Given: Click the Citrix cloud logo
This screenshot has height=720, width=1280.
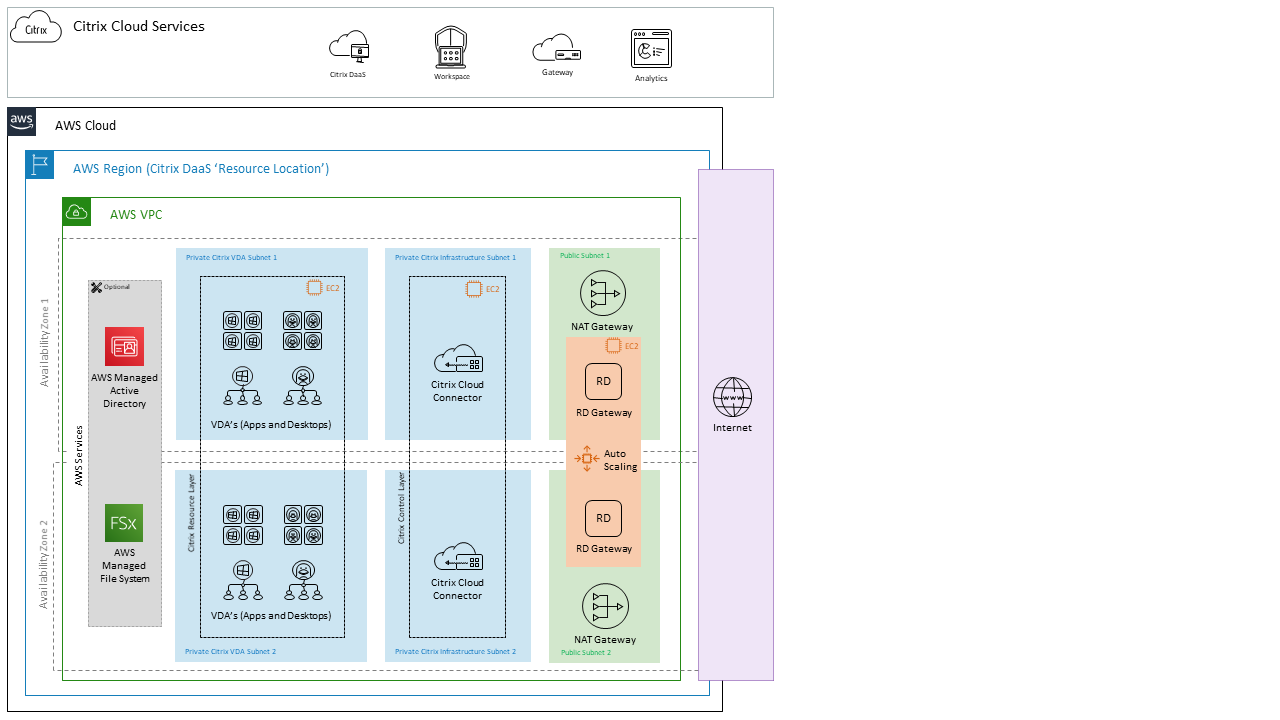Looking at the screenshot, I should coord(36,28).
